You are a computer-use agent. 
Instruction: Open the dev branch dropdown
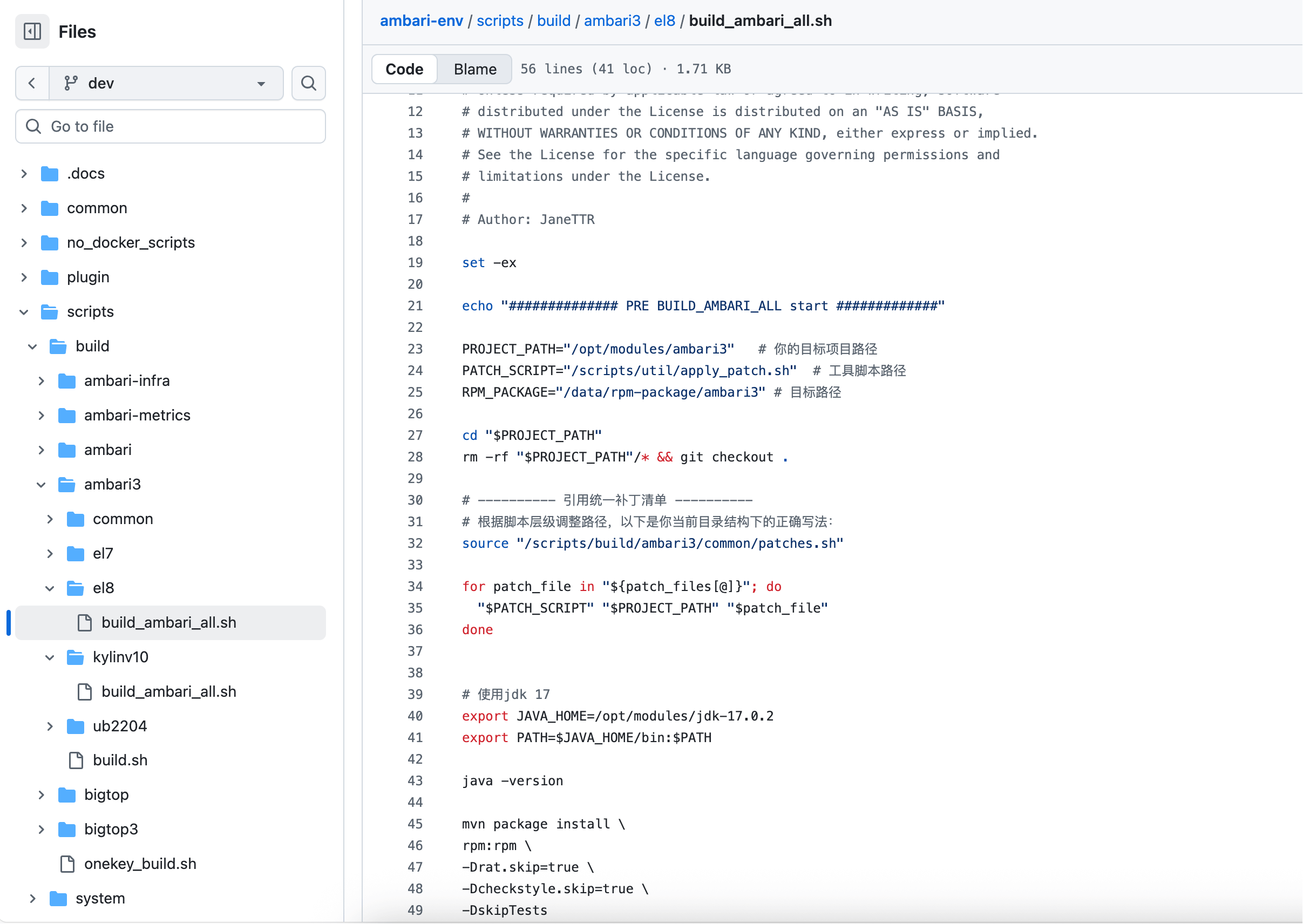(x=166, y=84)
